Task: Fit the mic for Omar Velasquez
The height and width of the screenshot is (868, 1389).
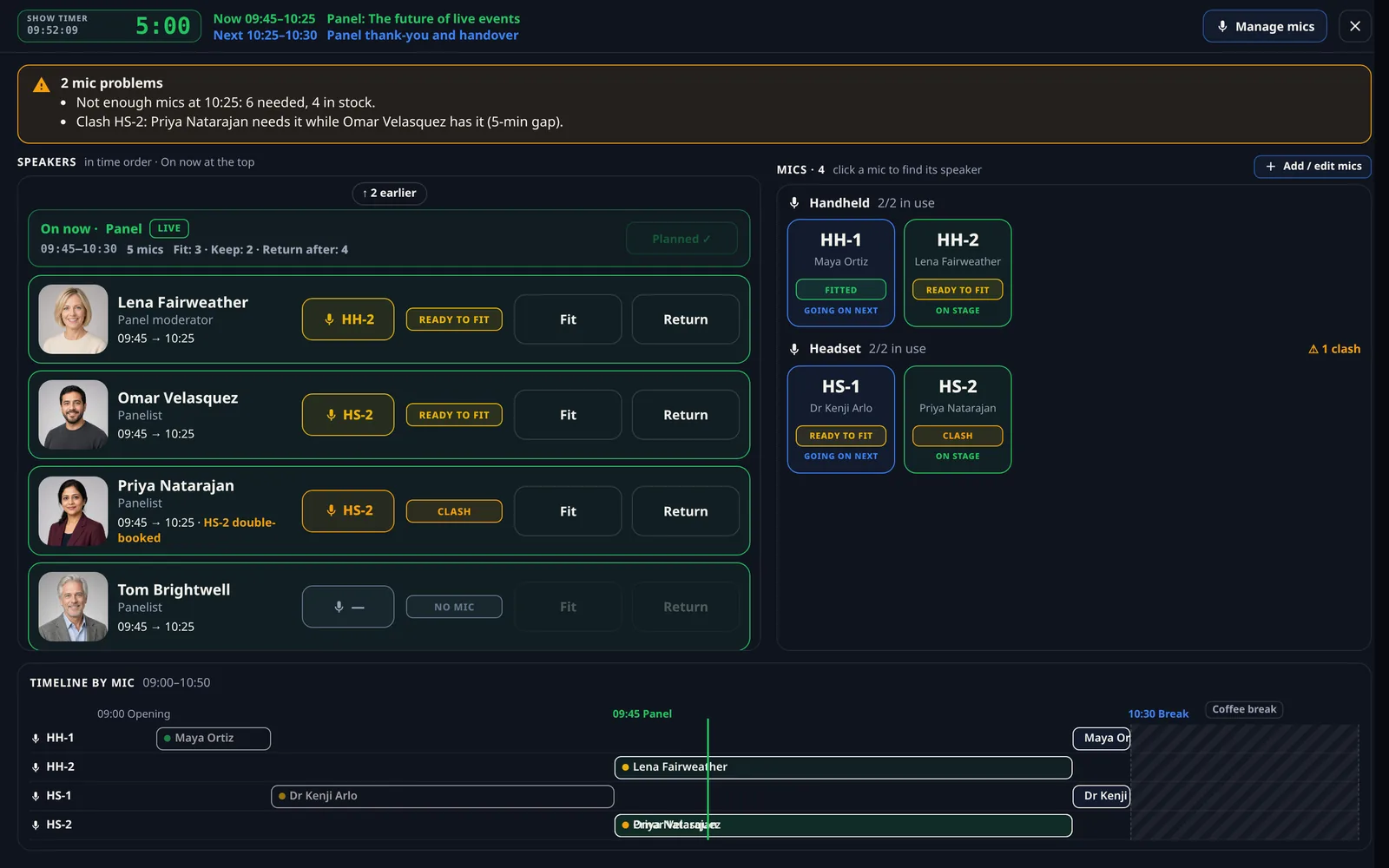Action: pos(568,415)
